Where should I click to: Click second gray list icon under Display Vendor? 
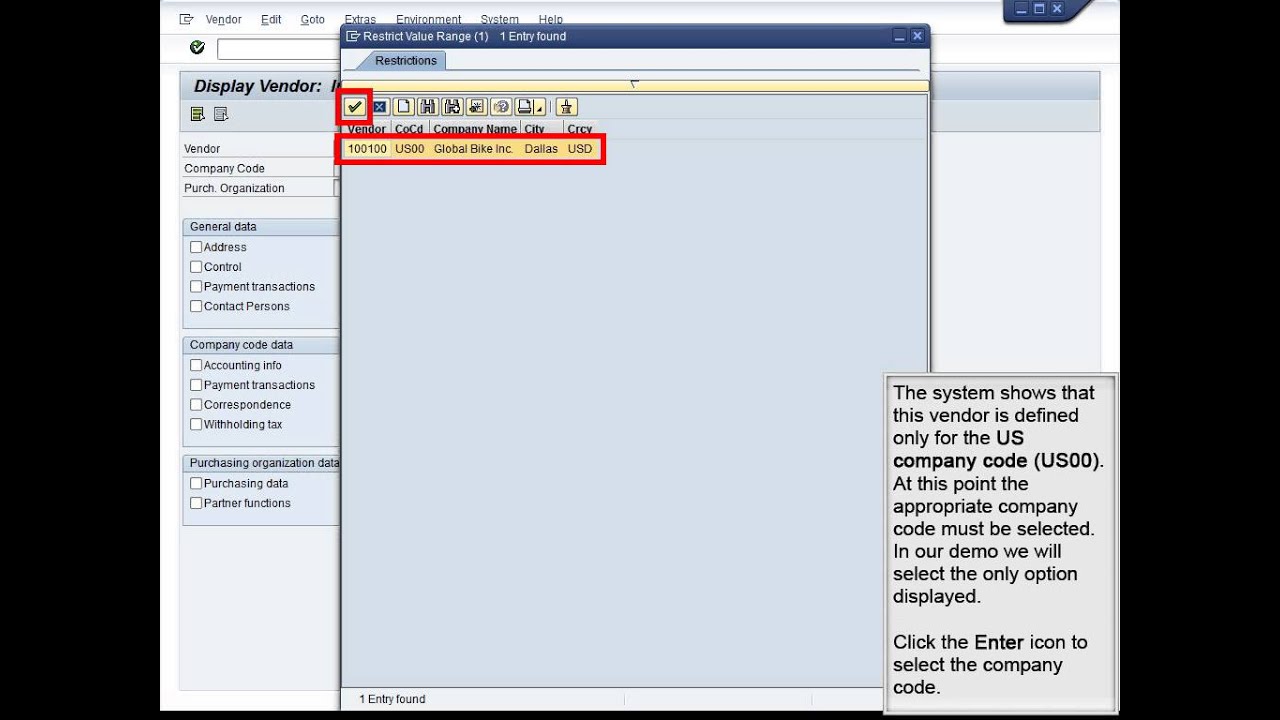pos(221,115)
